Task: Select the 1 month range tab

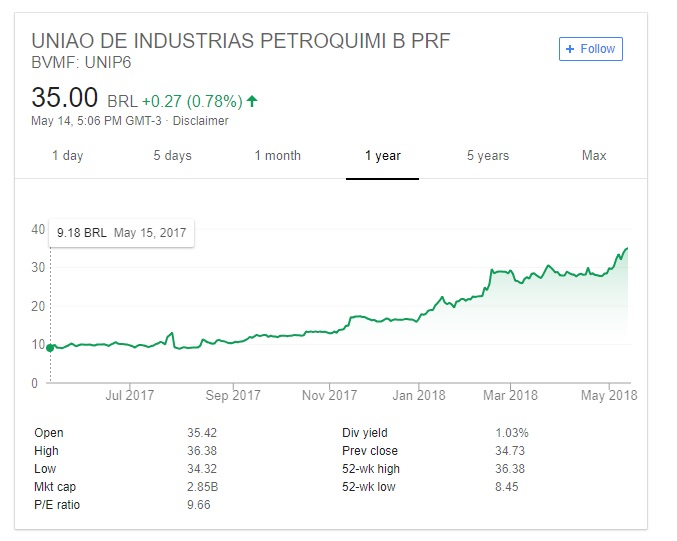Action: pos(278,155)
